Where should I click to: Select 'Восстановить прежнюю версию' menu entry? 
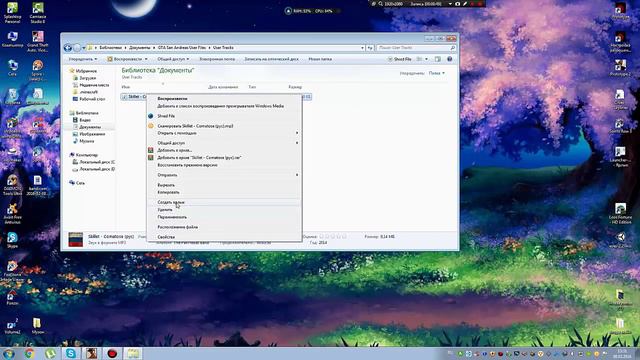(x=225, y=165)
